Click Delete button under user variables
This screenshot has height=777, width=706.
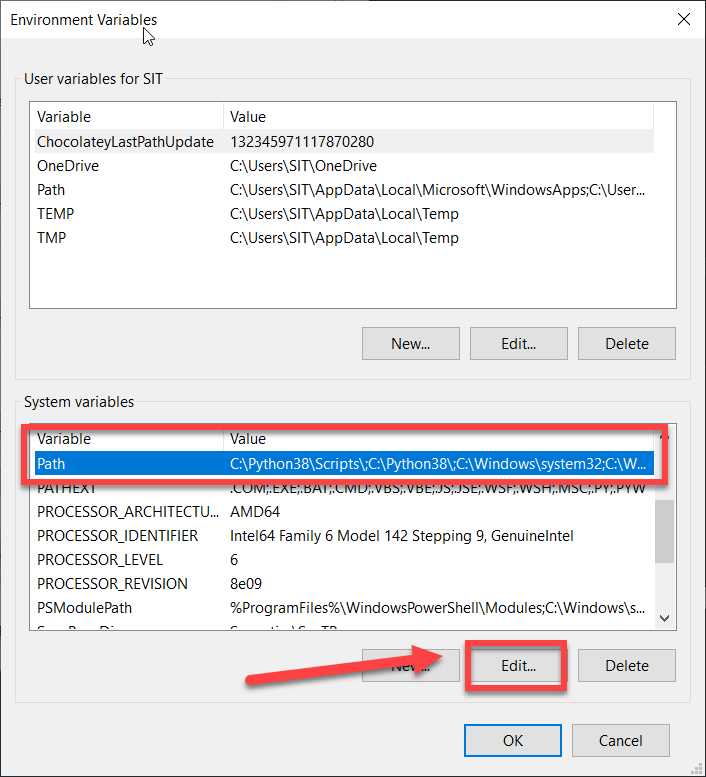coord(627,343)
